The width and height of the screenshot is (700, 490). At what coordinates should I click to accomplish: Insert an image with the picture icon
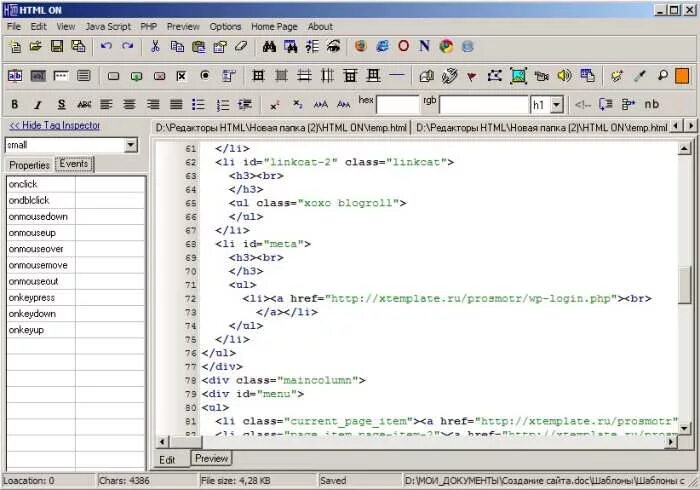pos(518,76)
